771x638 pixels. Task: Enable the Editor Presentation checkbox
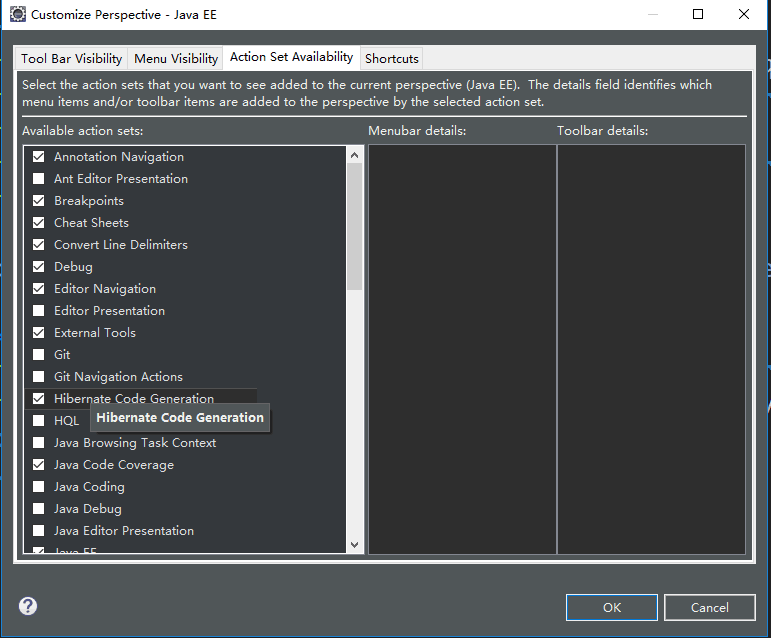pyautogui.click(x=39, y=311)
